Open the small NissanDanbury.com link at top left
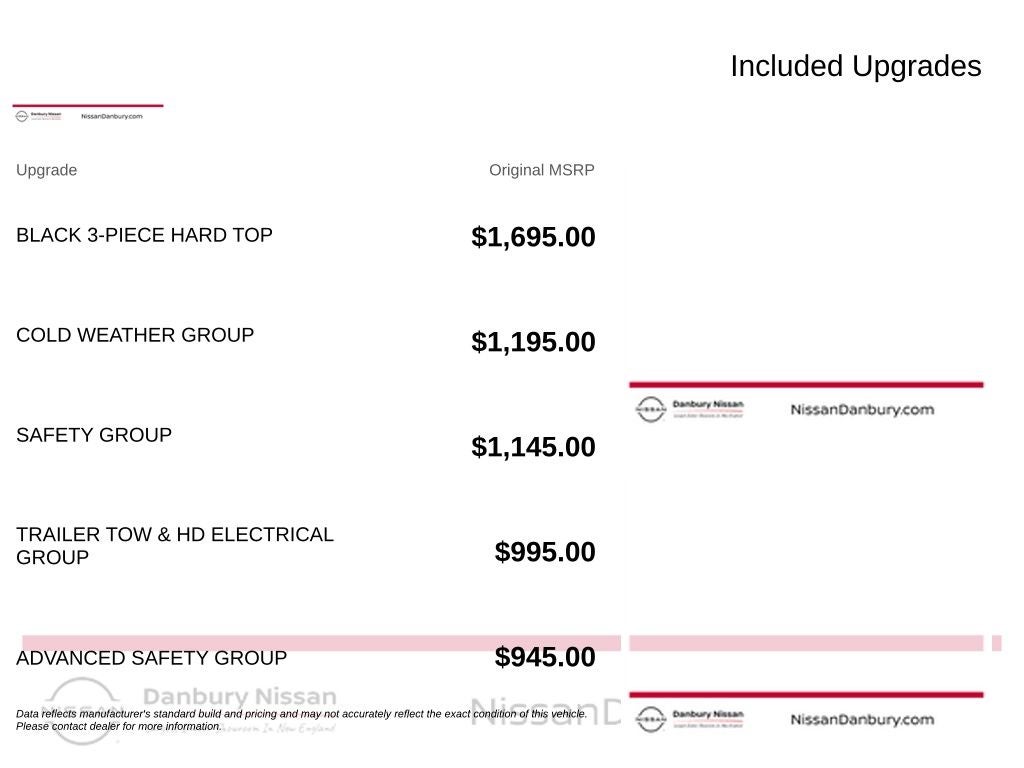This screenshot has width=1024, height=768. pyautogui.click(x=112, y=116)
